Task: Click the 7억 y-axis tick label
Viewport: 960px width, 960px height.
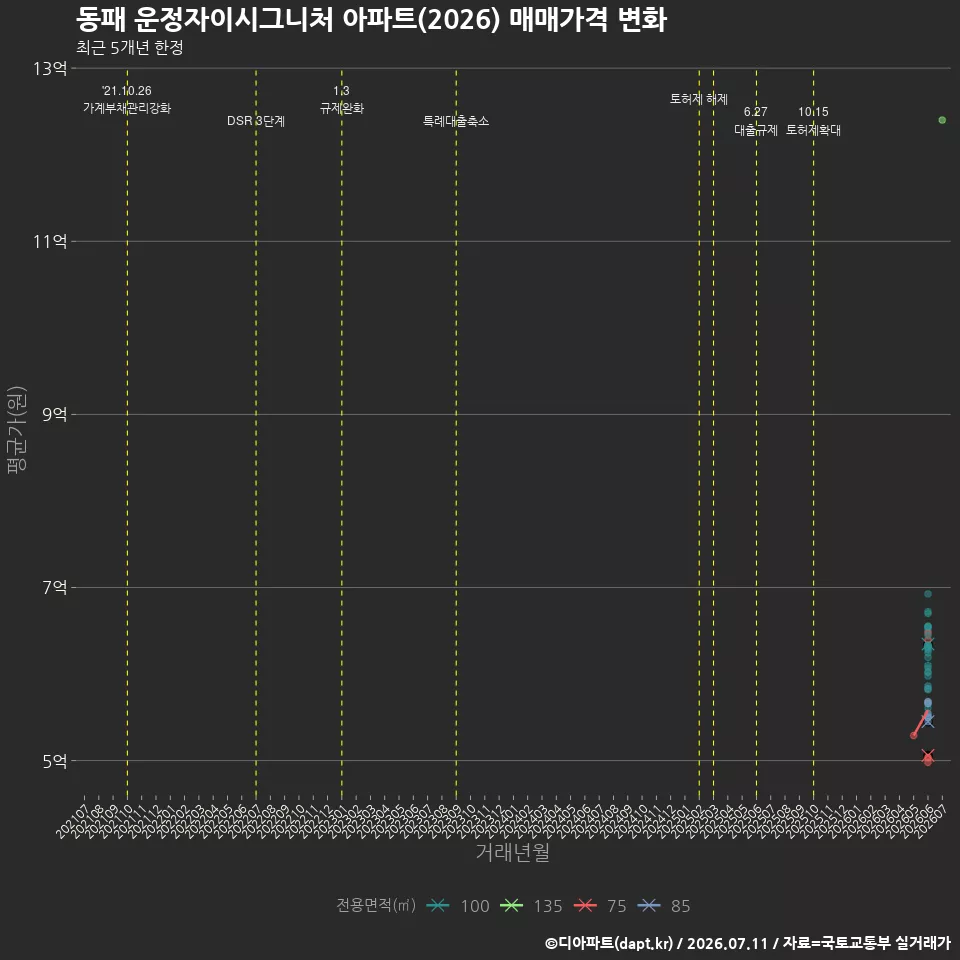Action: (x=54, y=588)
